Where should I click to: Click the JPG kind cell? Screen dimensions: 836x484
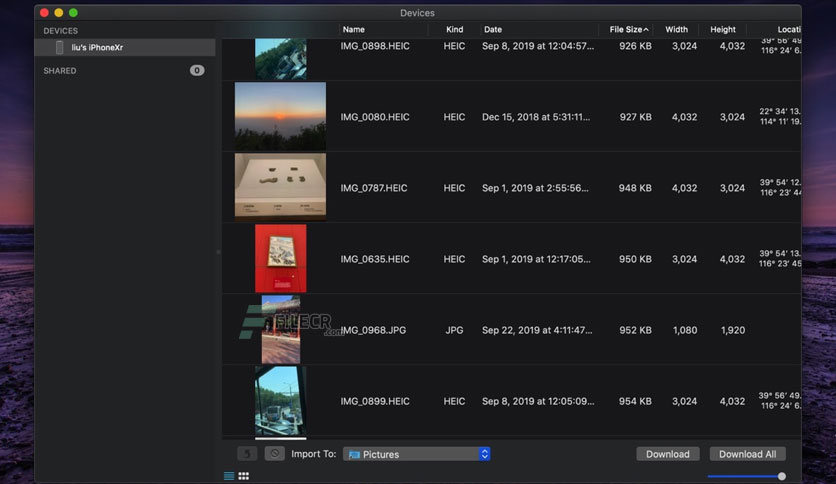[x=454, y=330]
